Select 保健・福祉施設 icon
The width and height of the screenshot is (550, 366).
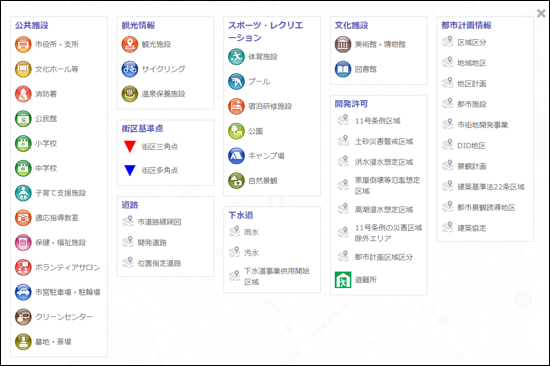coord(23,242)
